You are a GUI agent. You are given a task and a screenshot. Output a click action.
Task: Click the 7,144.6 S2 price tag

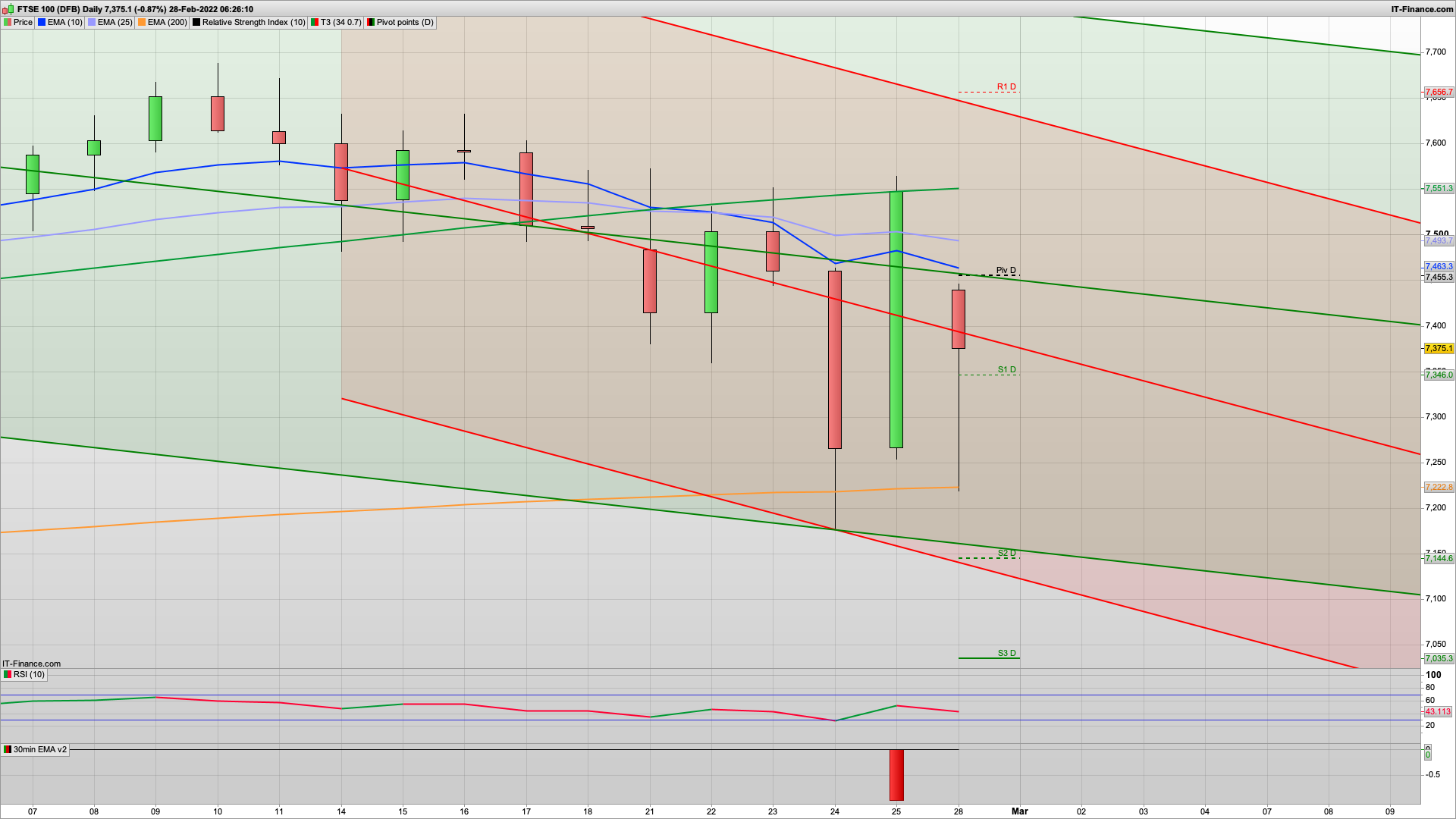(x=1439, y=558)
